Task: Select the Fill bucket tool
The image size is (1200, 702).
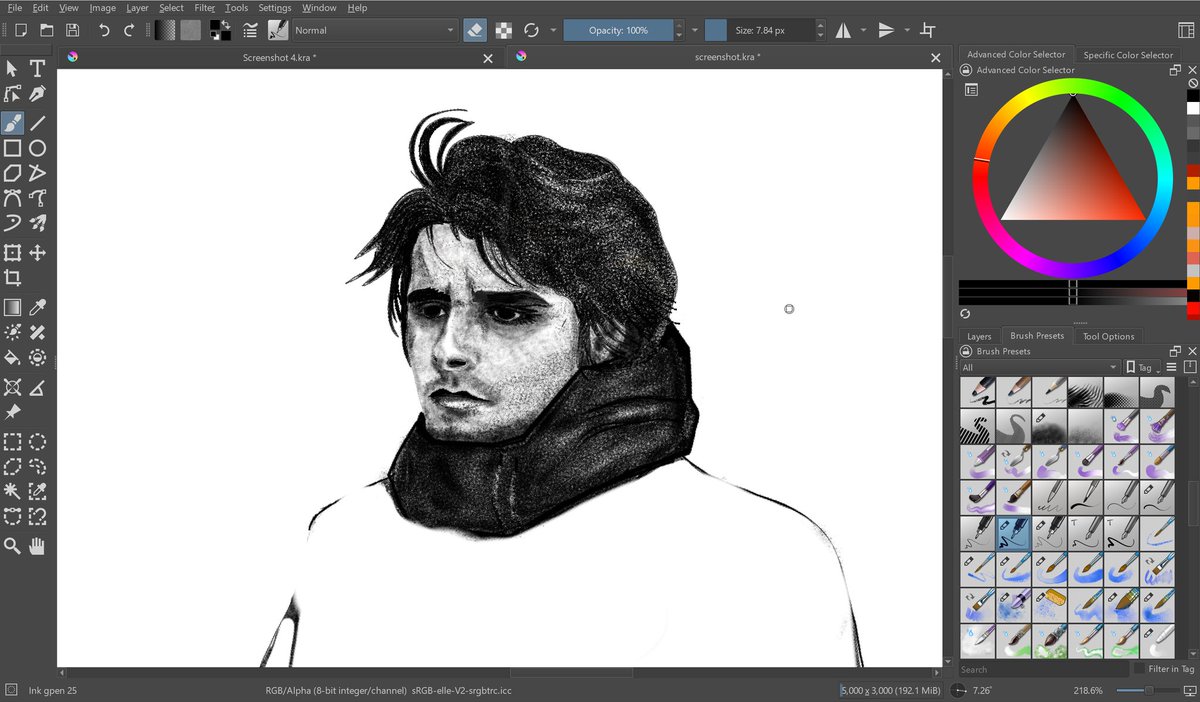Action: pos(12,357)
